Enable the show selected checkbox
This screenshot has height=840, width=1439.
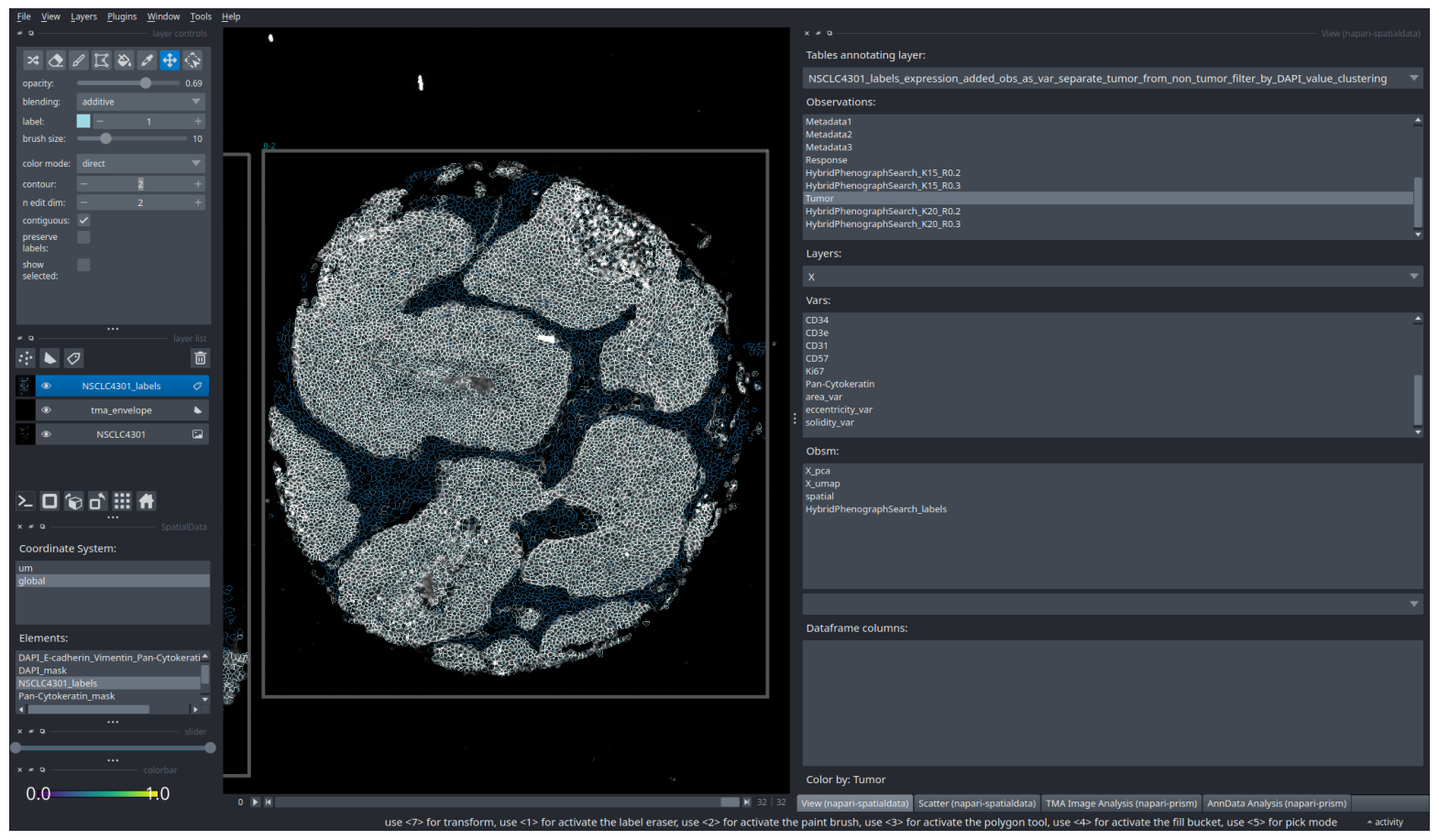pos(83,265)
